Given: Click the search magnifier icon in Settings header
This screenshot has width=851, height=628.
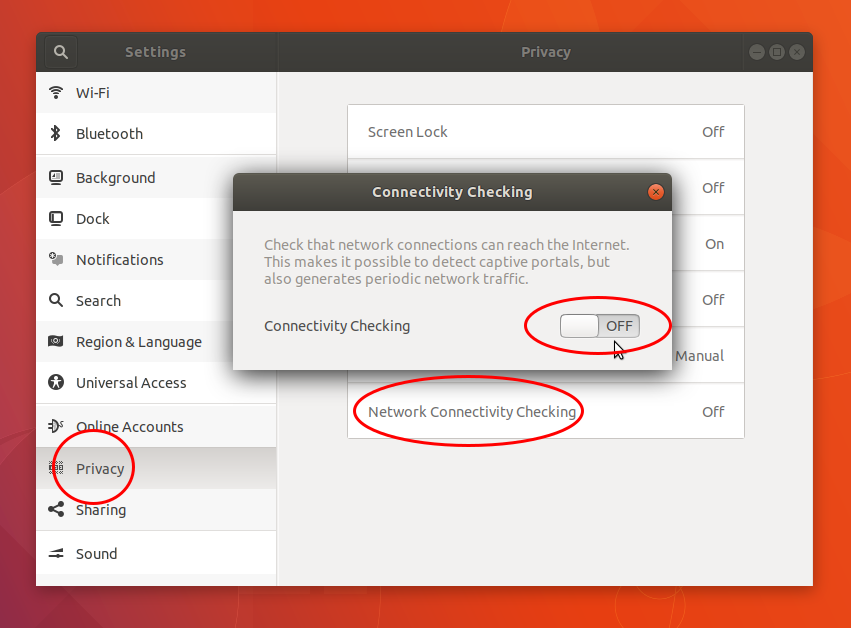Looking at the screenshot, I should coord(61,52).
